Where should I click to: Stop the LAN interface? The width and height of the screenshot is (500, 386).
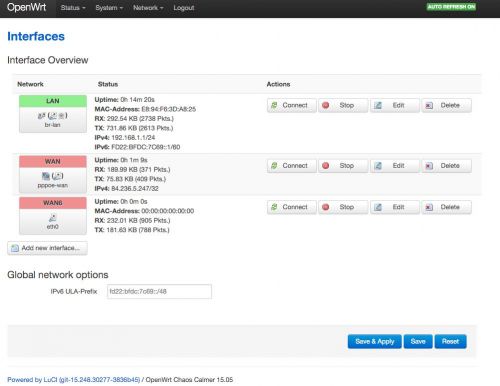(x=343, y=105)
